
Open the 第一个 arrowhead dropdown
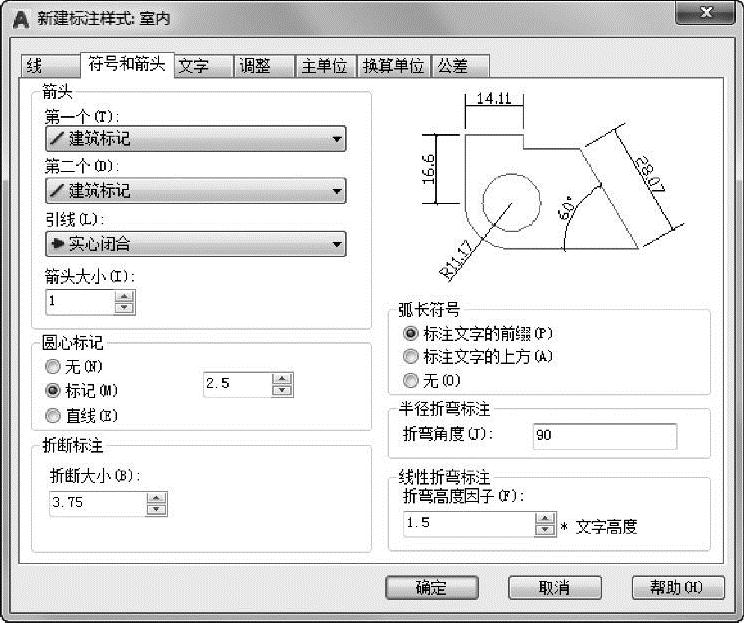pyautogui.click(x=196, y=139)
